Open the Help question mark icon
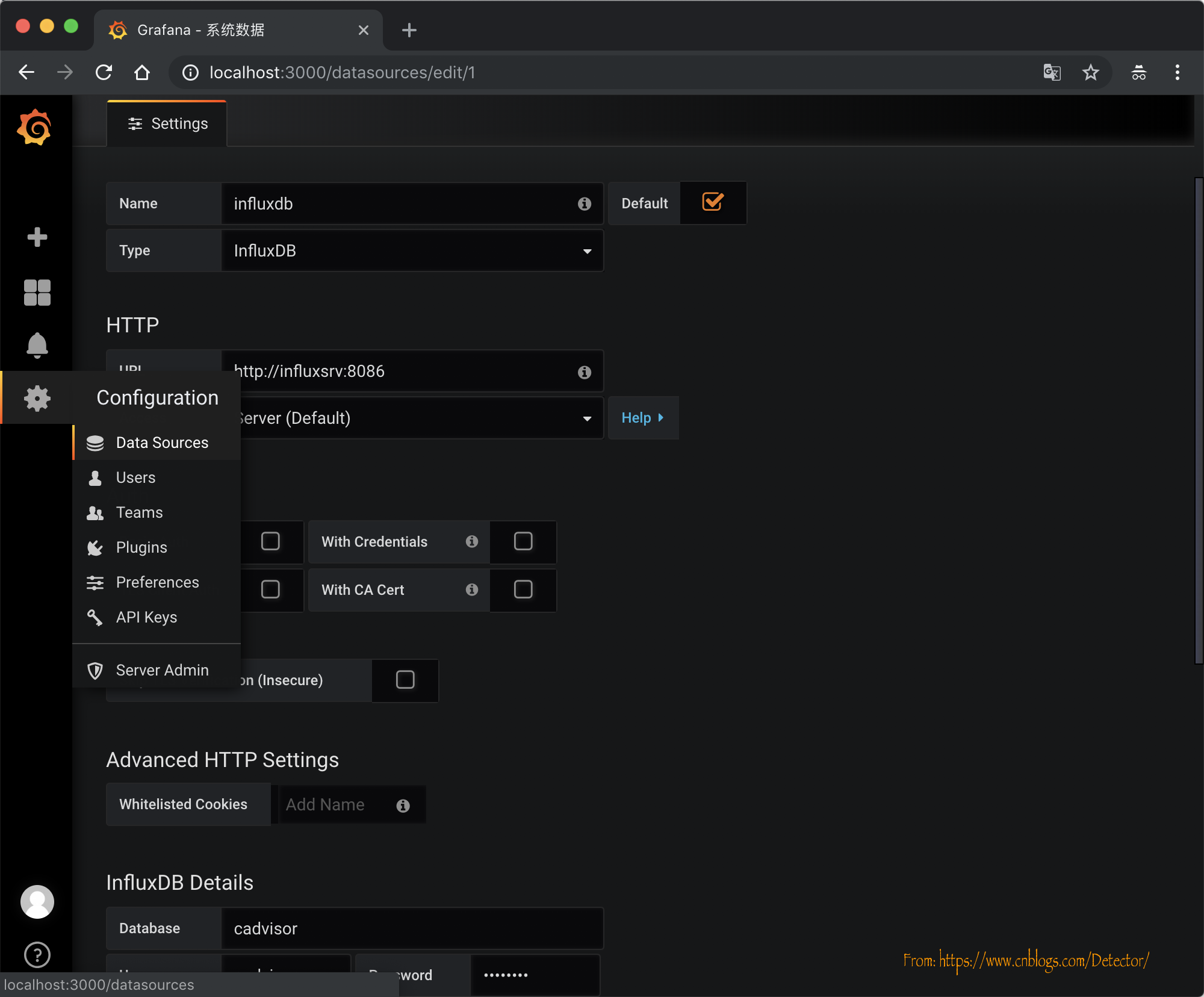This screenshot has height=997, width=1204. [36, 955]
